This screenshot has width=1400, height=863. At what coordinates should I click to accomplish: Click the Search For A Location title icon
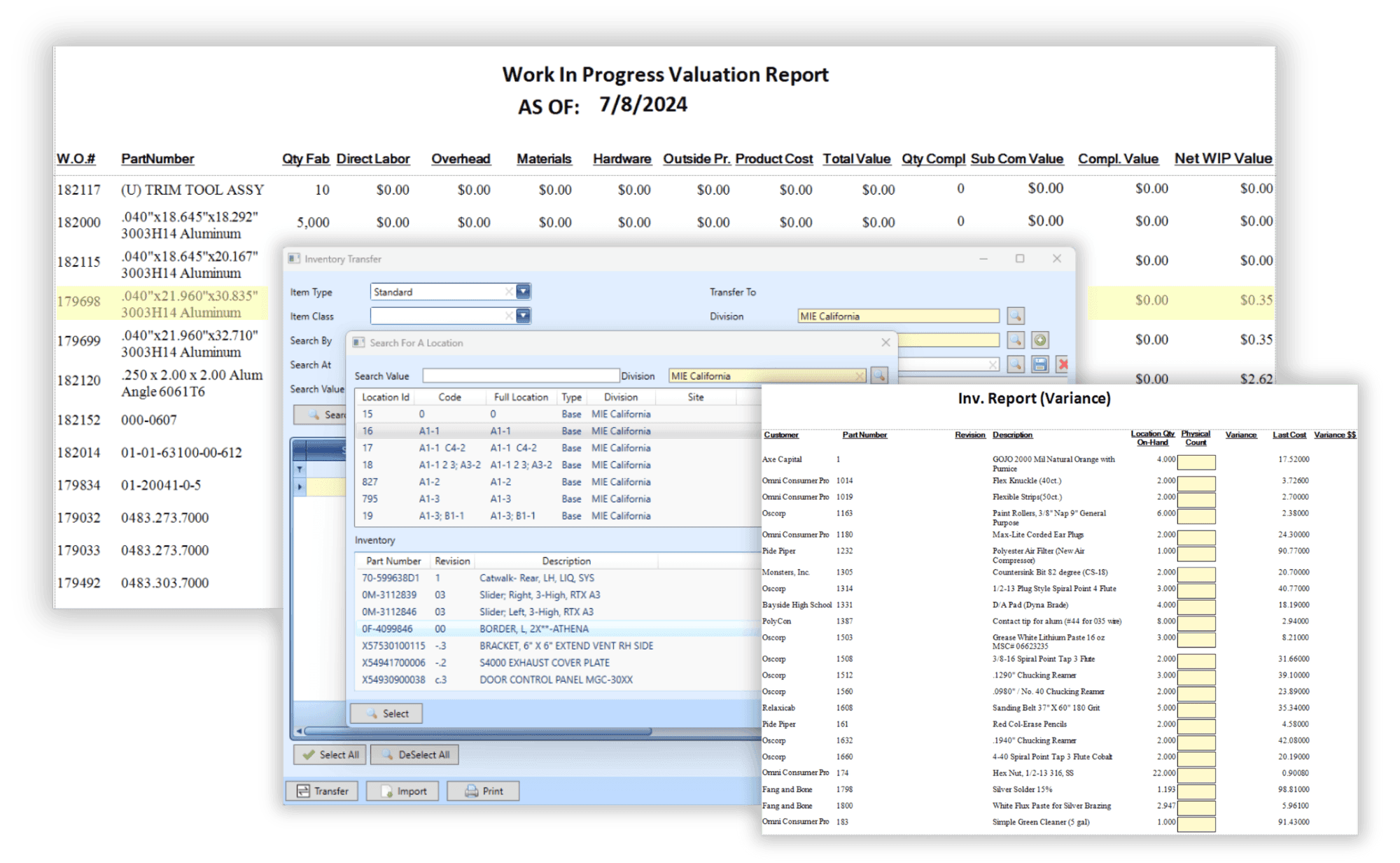click(358, 343)
